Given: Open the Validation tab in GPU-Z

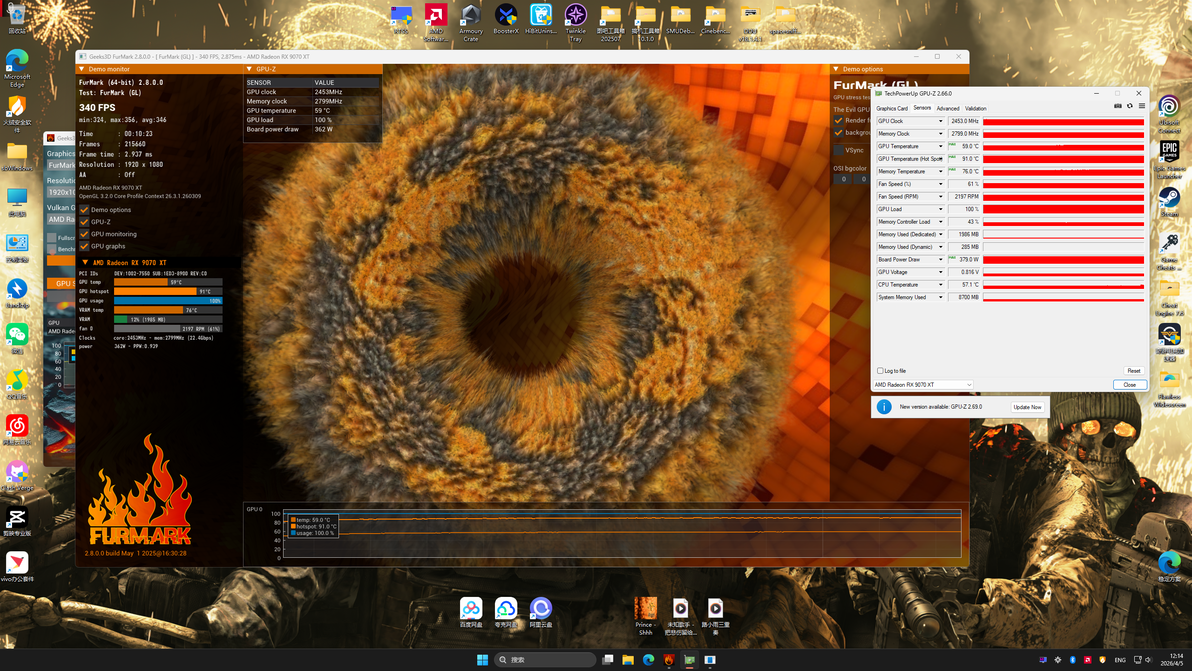Looking at the screenshot, I should [975, 109].
